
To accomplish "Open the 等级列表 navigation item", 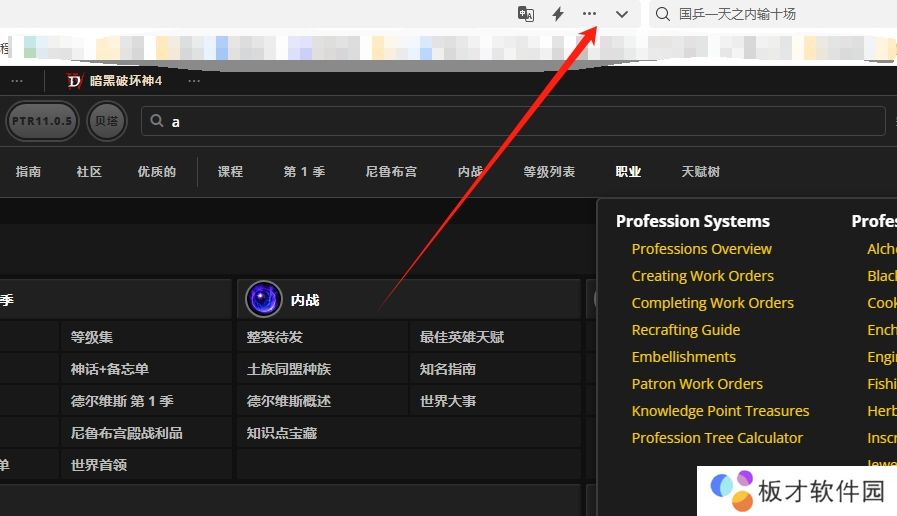I will point(549,171).
